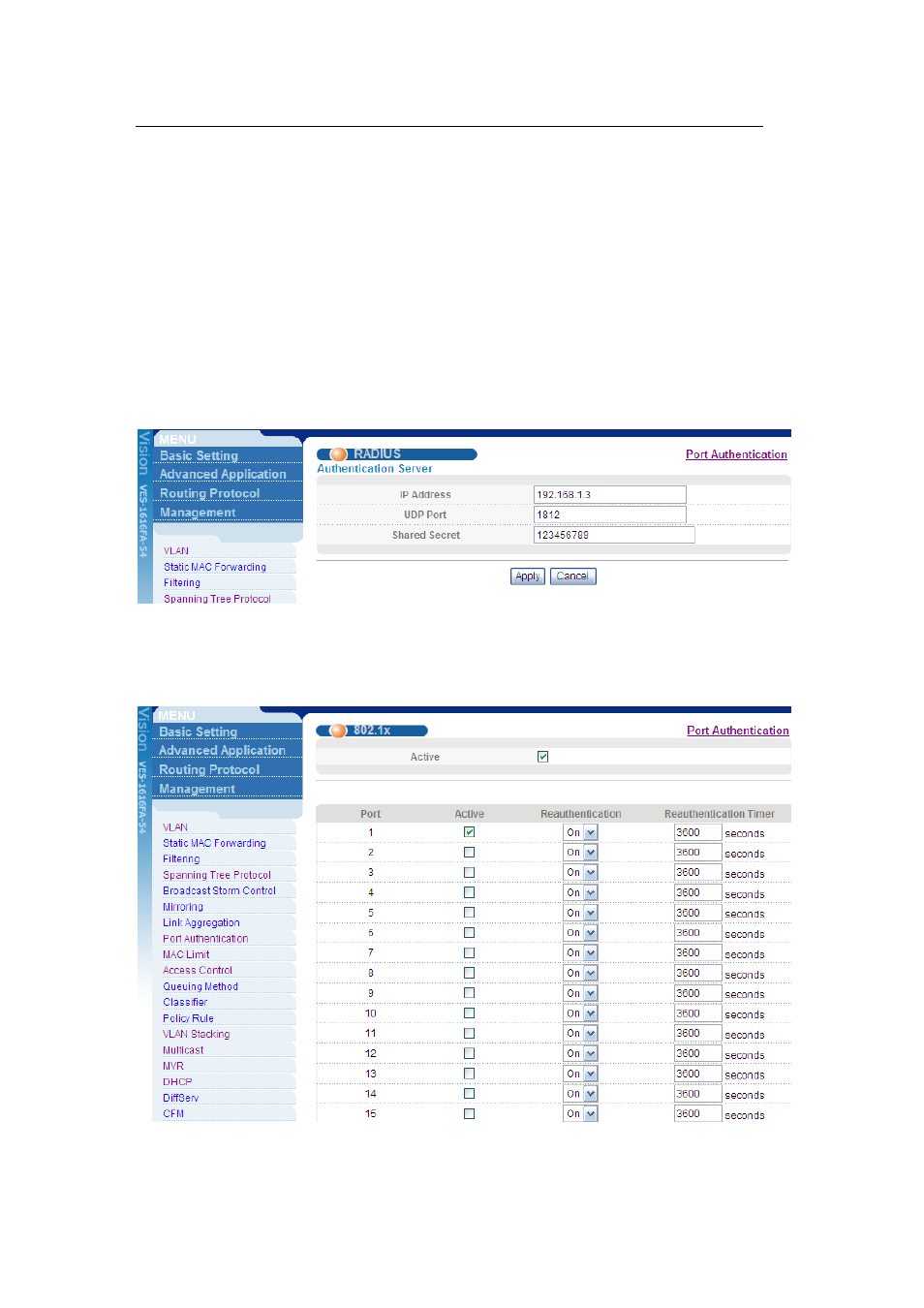Open Reauthentication dropdown for port 6
The height and width of the screenshot is (1308, 924).
tap(581, 933)
